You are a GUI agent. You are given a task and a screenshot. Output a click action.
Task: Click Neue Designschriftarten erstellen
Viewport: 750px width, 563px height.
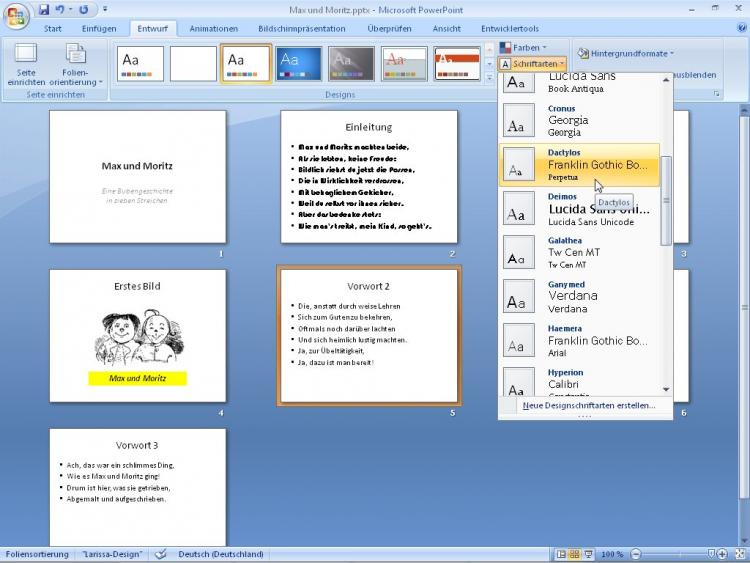tap(588, 405)
